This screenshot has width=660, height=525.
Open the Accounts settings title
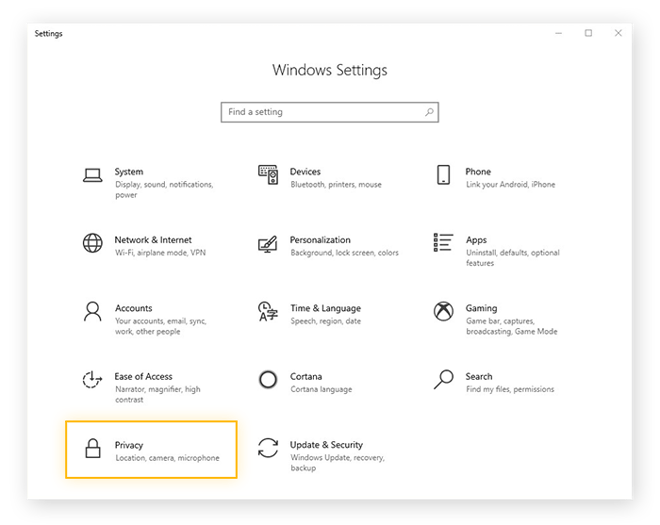(x=133, y=308)
